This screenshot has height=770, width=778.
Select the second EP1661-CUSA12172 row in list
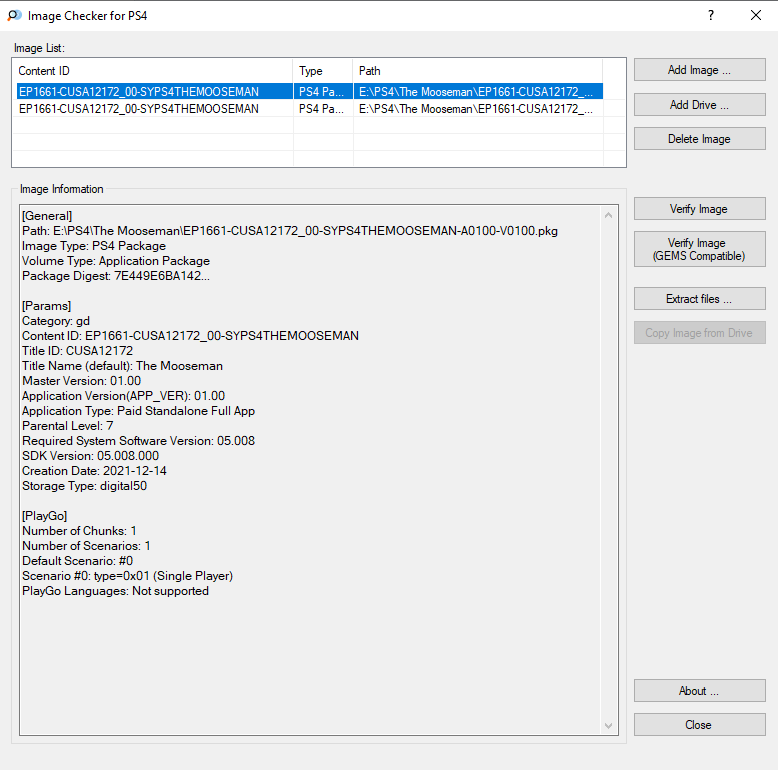(x=310, y=109)
